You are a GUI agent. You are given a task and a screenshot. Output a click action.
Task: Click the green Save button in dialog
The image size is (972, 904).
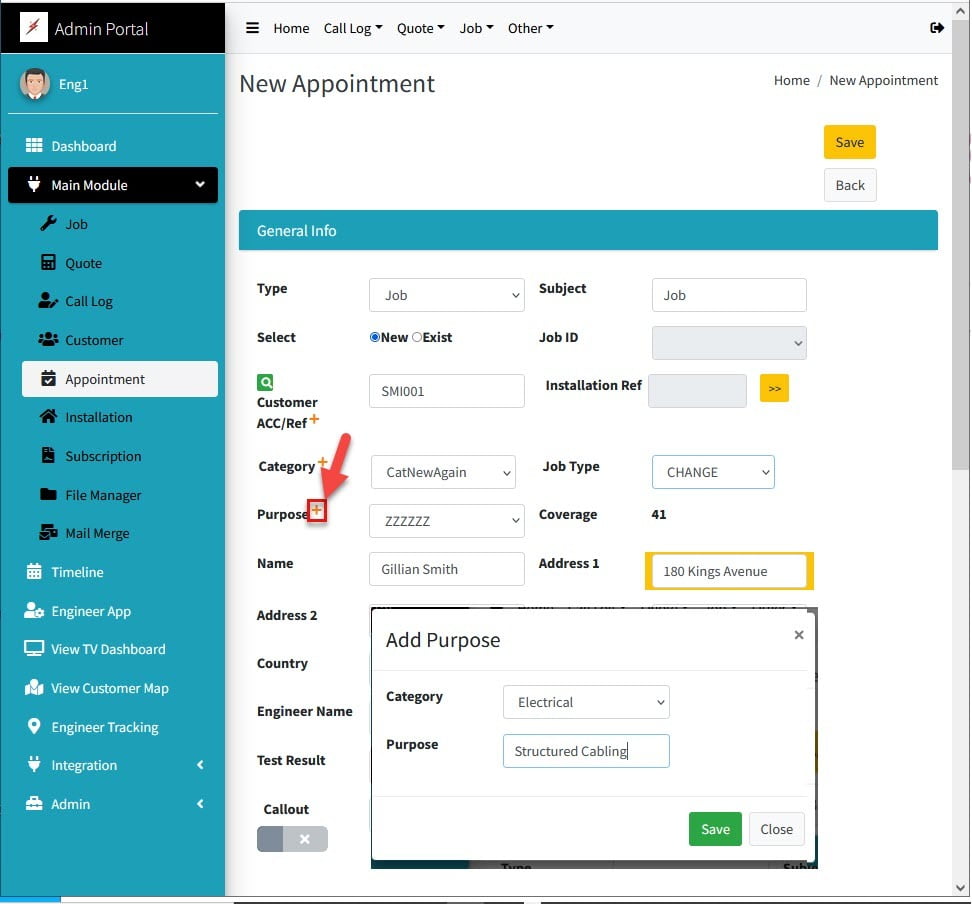pyautogui.click(x=715, y=829)
